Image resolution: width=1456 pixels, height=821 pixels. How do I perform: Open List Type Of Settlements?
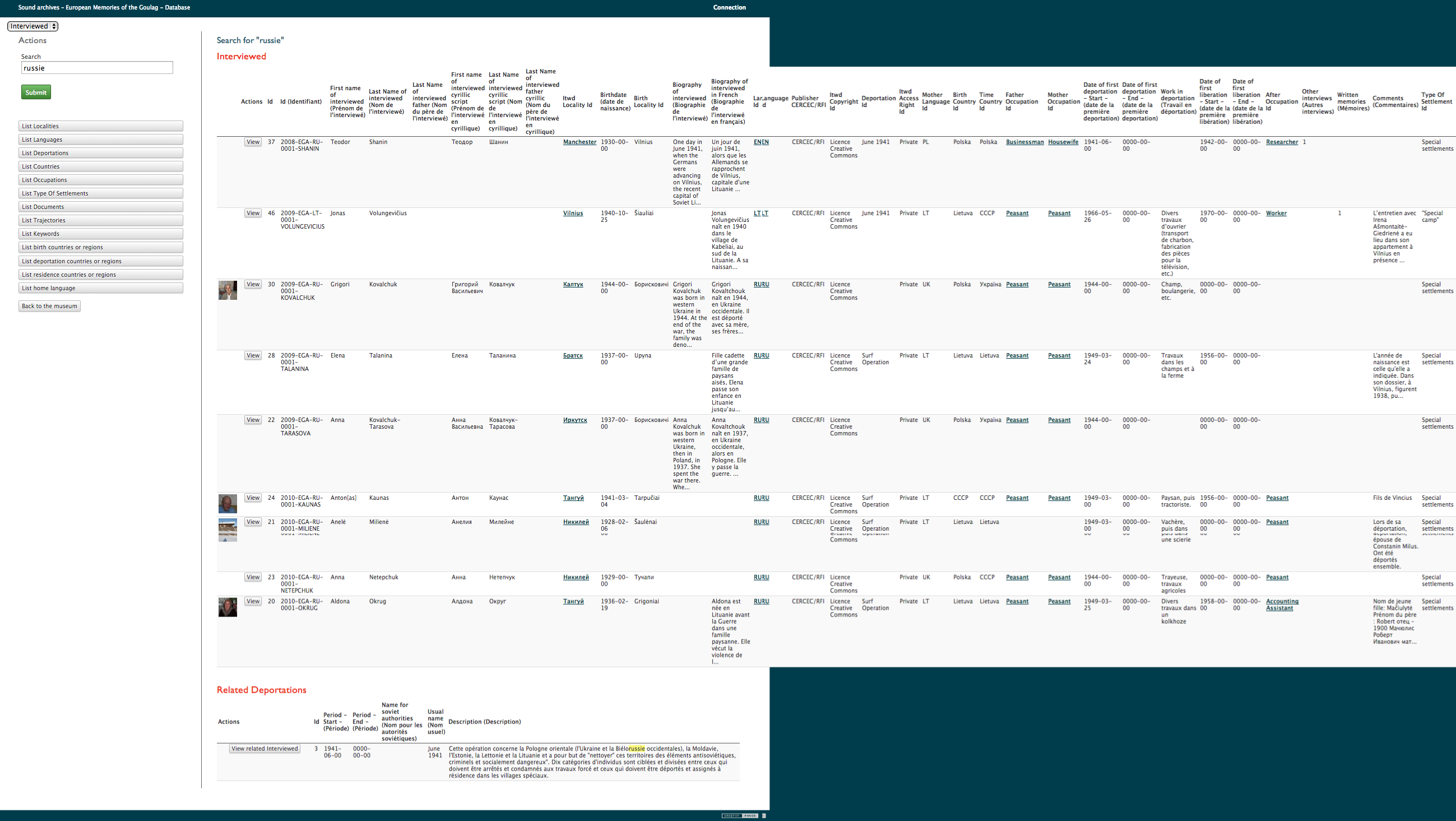pos(101,193)
